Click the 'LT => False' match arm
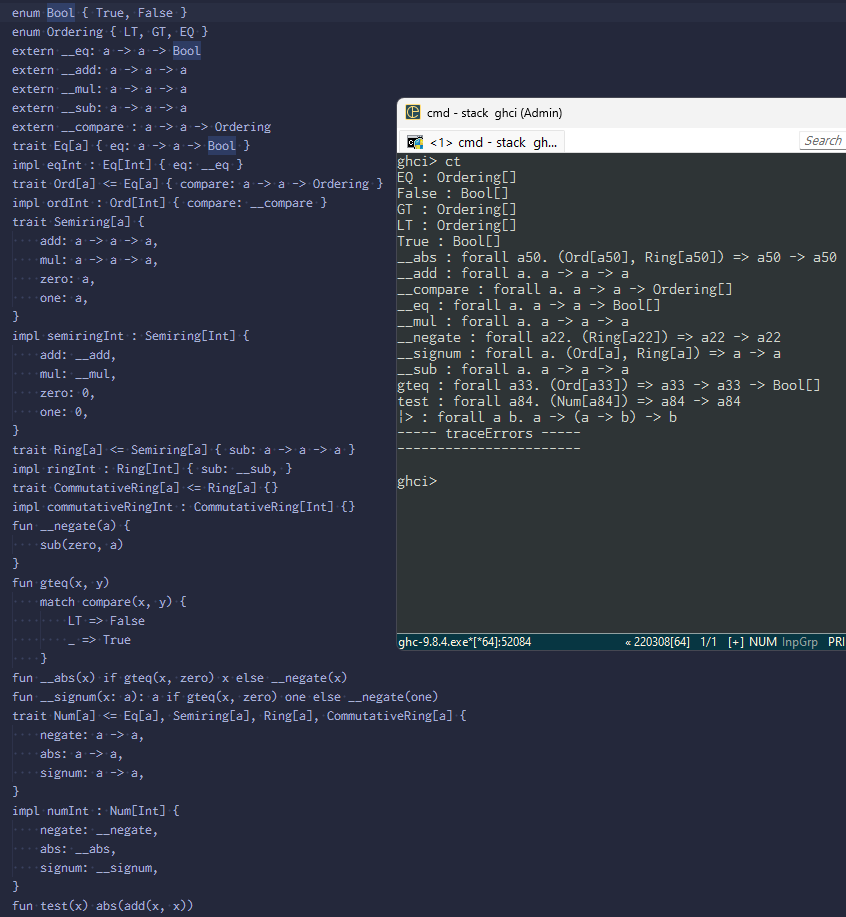This screenshot has height=917, width=846. point(106,621)
